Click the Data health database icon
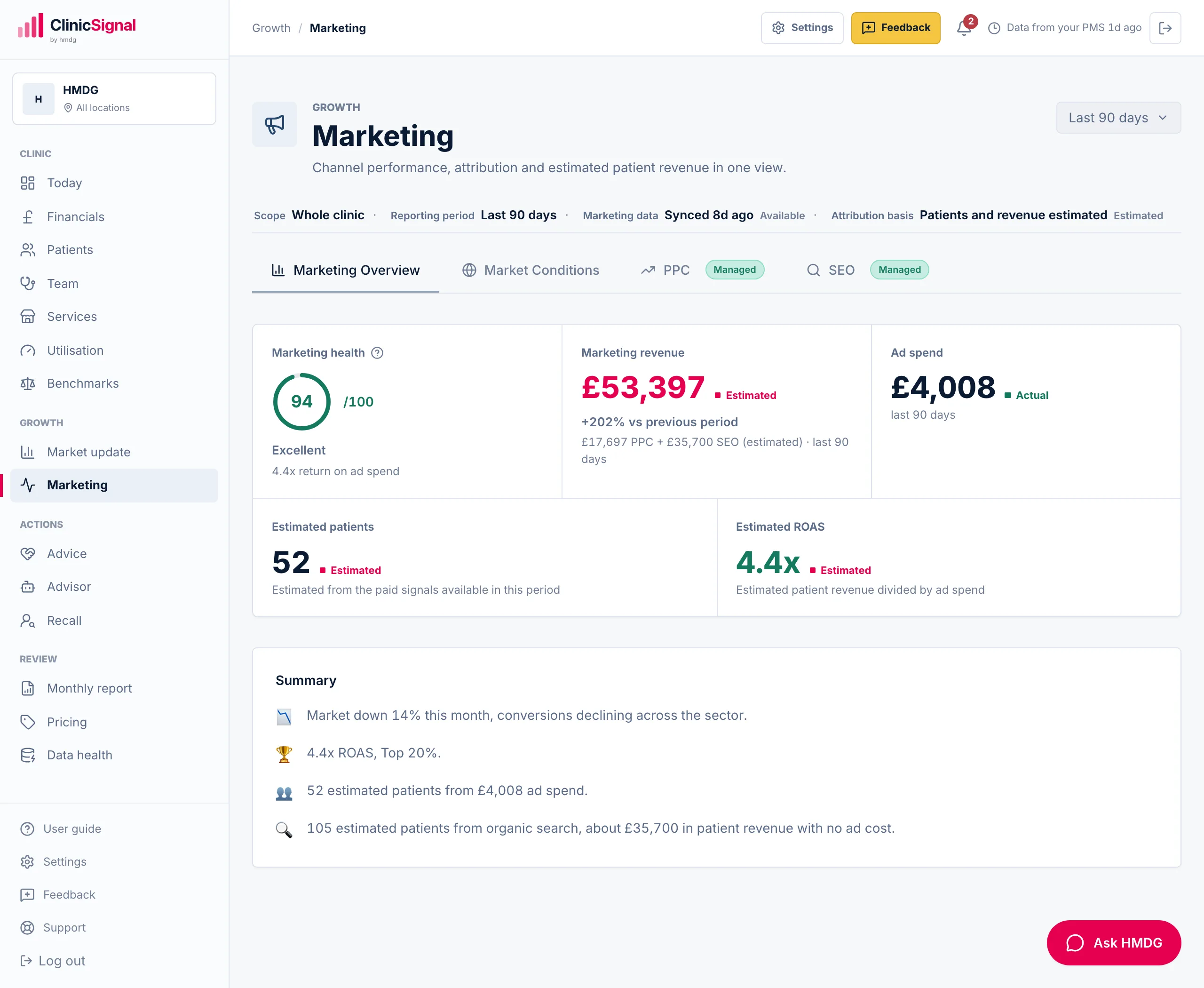Screen dimensions: 1204x988 click(28, 755)
